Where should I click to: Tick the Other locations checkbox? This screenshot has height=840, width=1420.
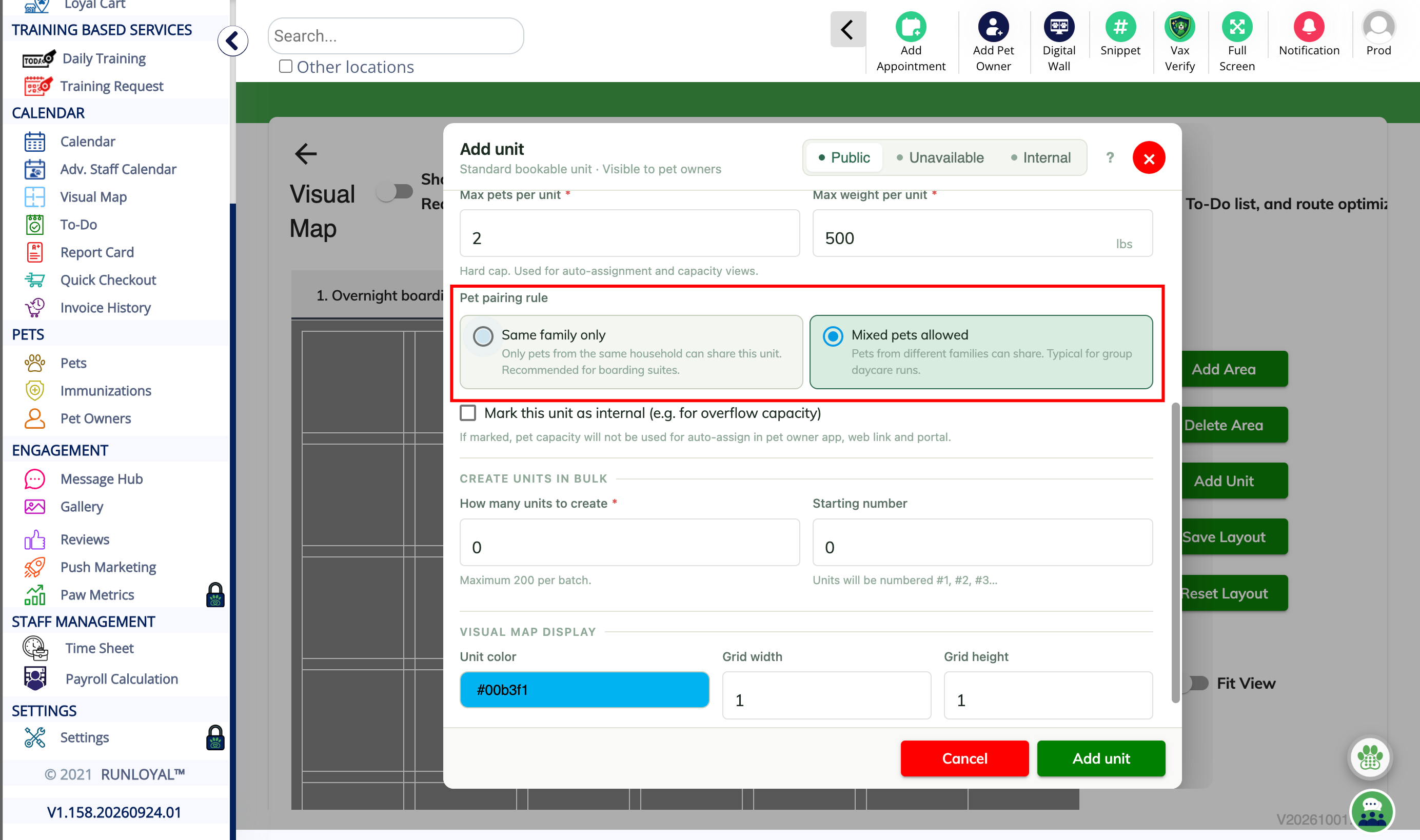(x=285, y=66)
